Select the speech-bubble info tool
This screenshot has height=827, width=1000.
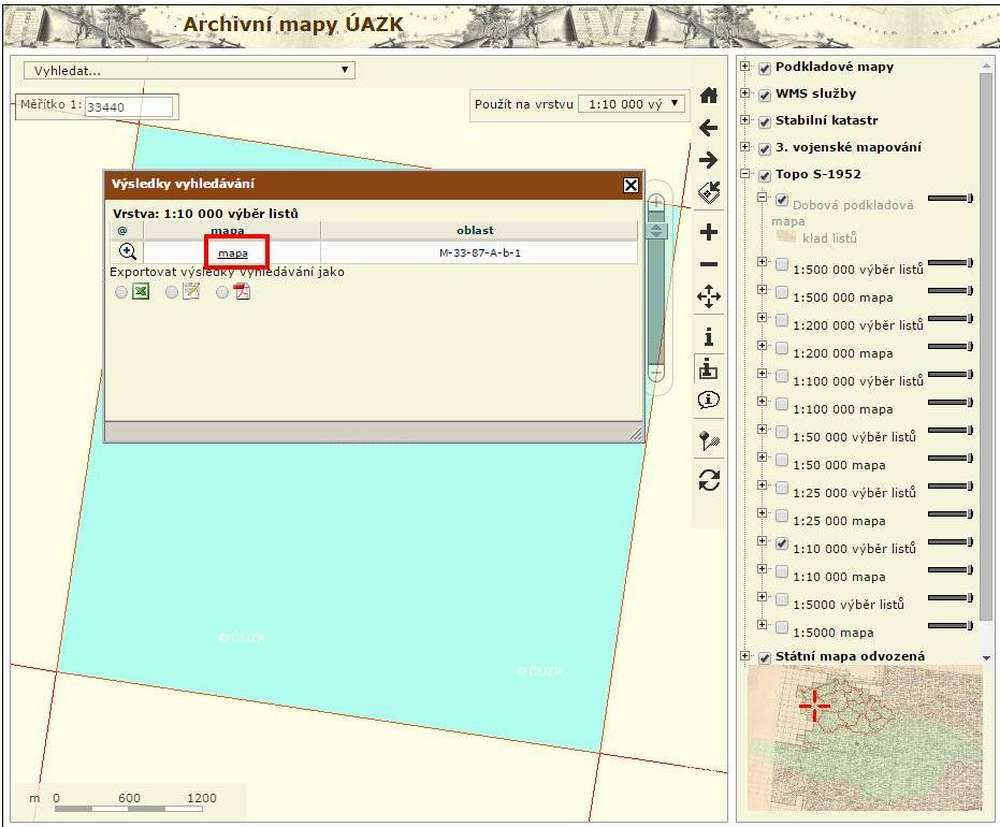coord(709,400)
